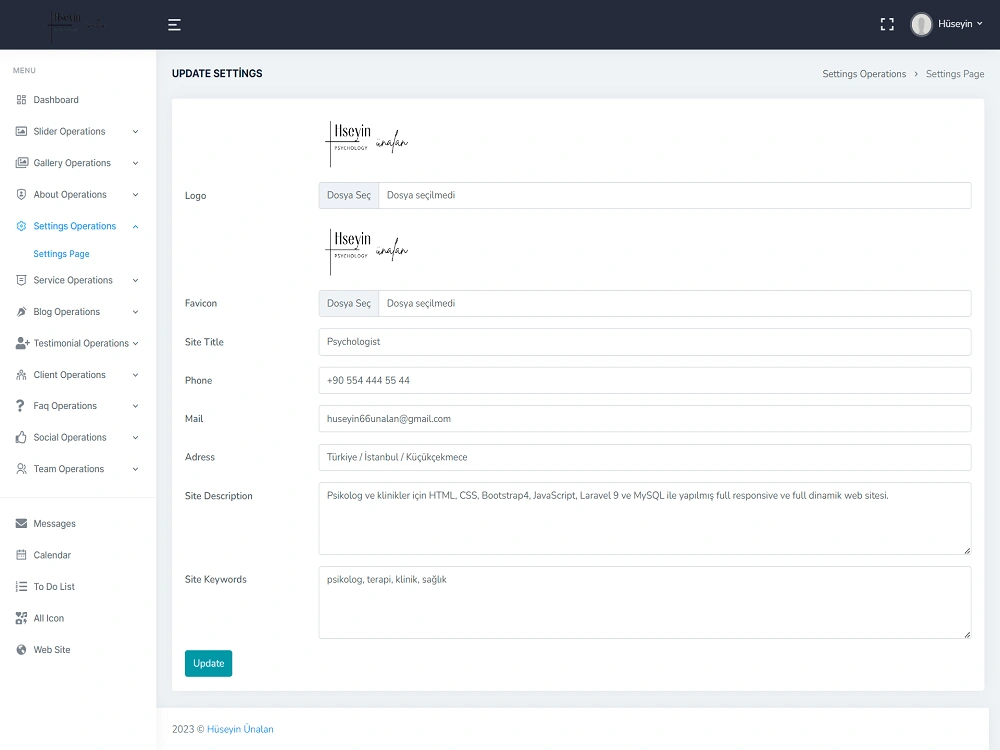Click the Favicon preview image
Image resolution: width=1000 pixels, height=750 pixels.
[367, 252]
